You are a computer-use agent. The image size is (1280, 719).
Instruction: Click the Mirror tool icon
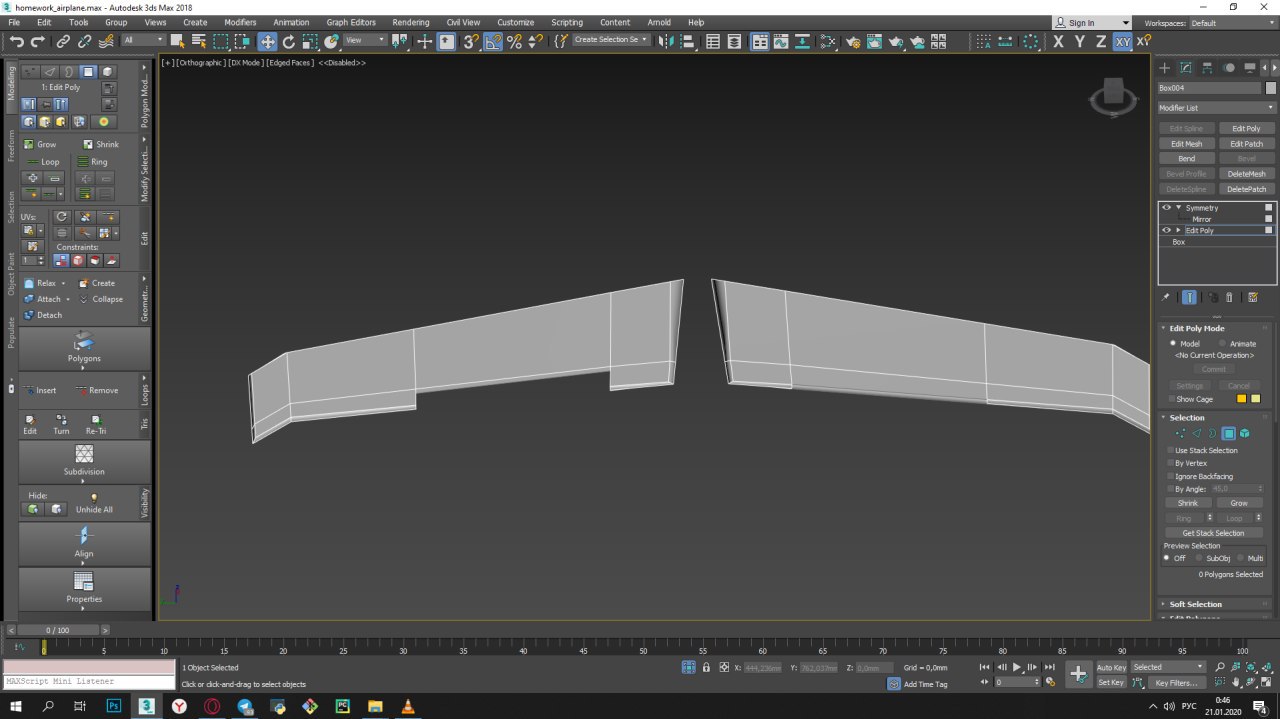666,41
